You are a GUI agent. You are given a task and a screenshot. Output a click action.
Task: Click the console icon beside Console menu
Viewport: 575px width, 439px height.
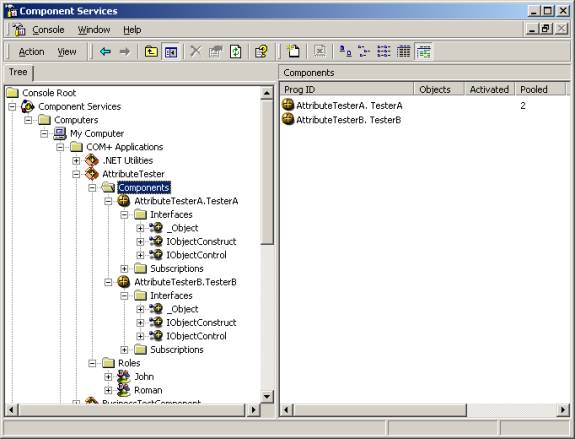click(x=19, y=30)
